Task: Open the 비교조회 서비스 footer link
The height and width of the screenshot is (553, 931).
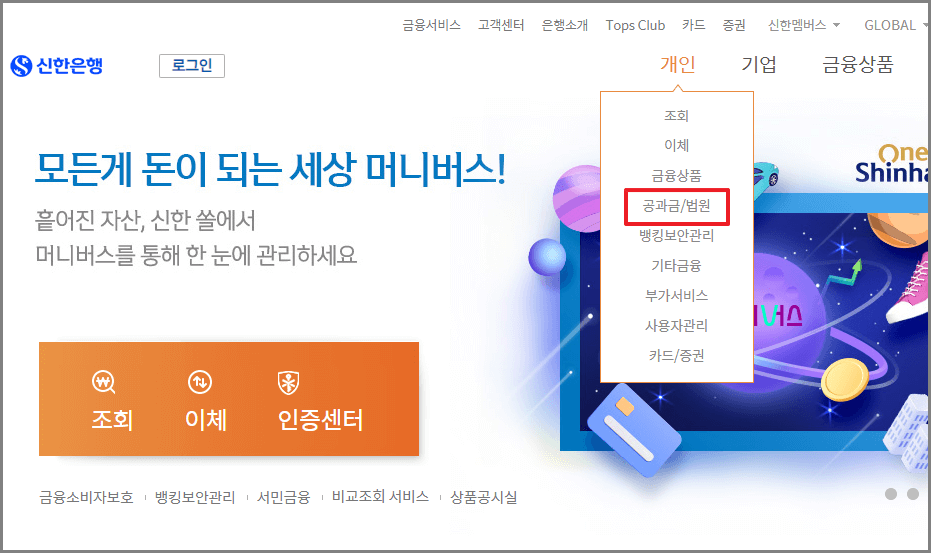Action: point(380,497)
